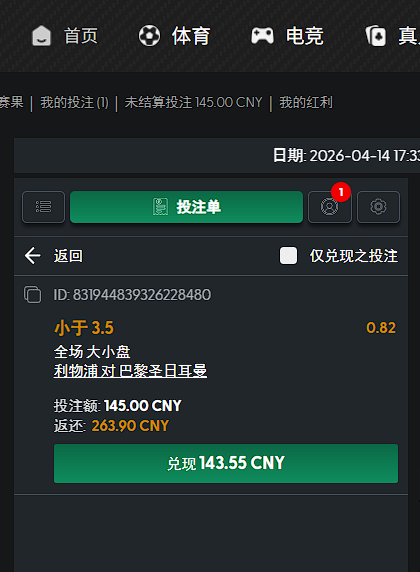Viewport: 420px width, 572px height.
Task: Open the list view icon button
Action: [43, 207]
